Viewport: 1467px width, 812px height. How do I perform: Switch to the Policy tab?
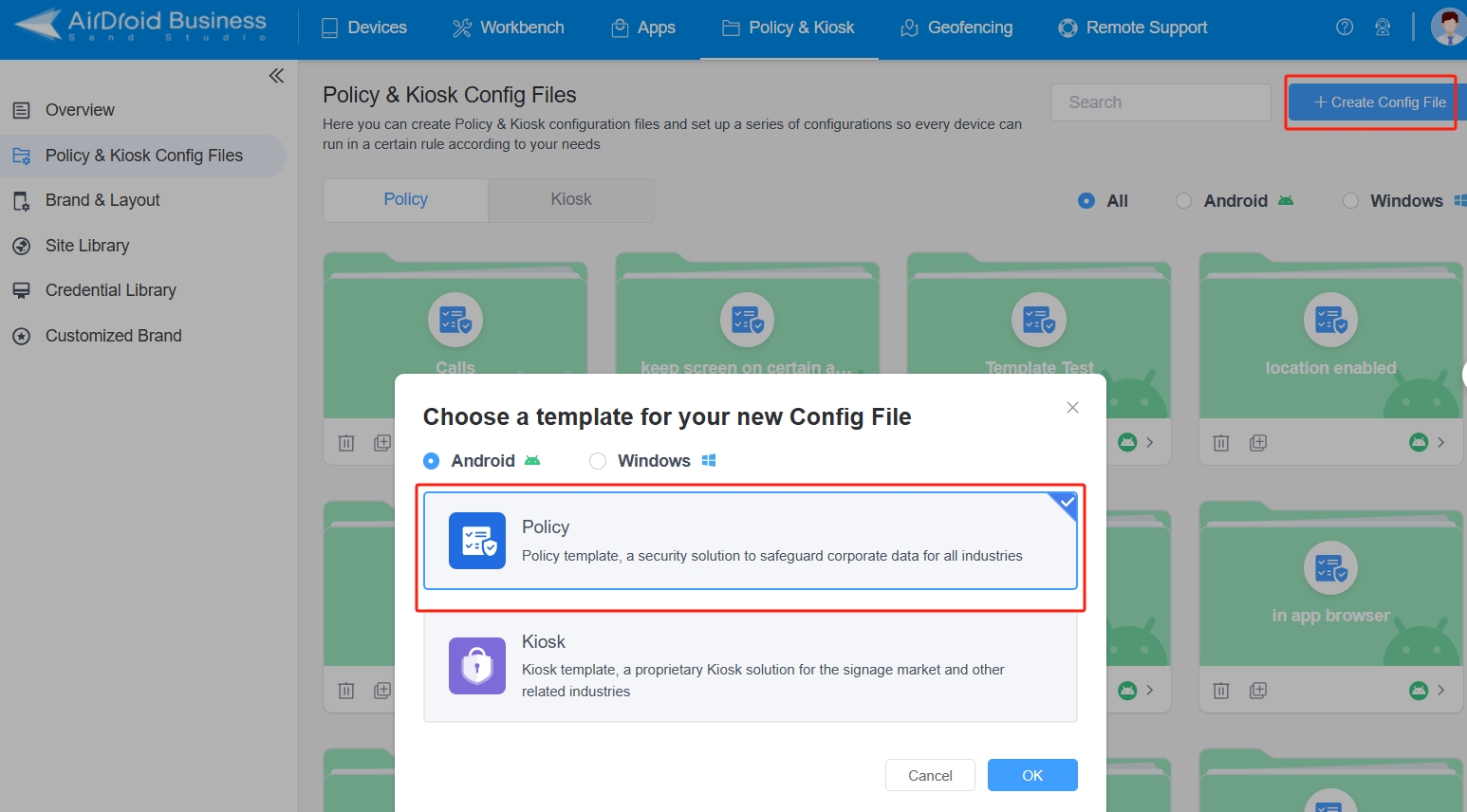pyautogui.click(x=406, y=200)
